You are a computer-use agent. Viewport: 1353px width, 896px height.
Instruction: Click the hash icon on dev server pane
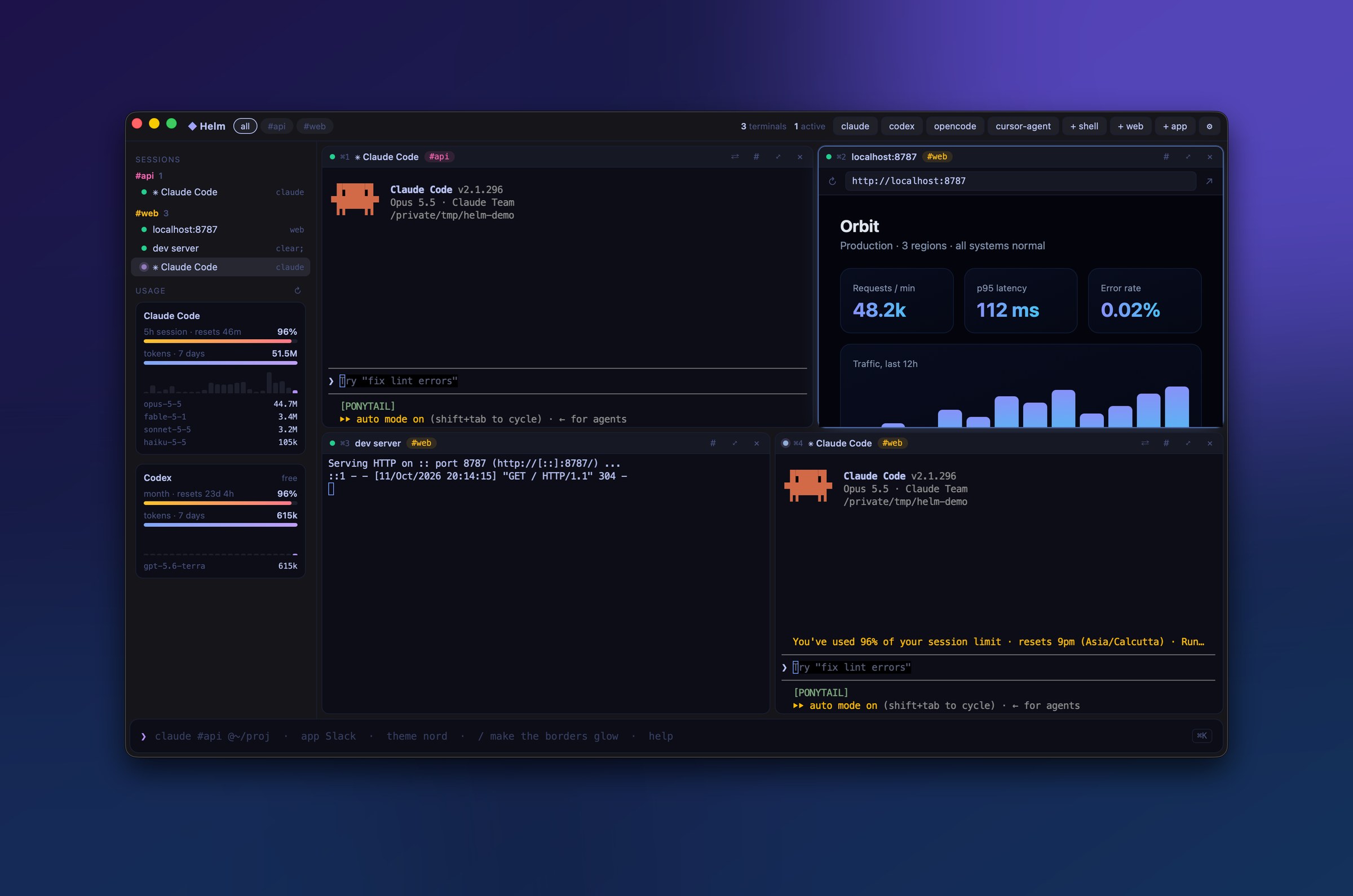(x=713, y=443)
